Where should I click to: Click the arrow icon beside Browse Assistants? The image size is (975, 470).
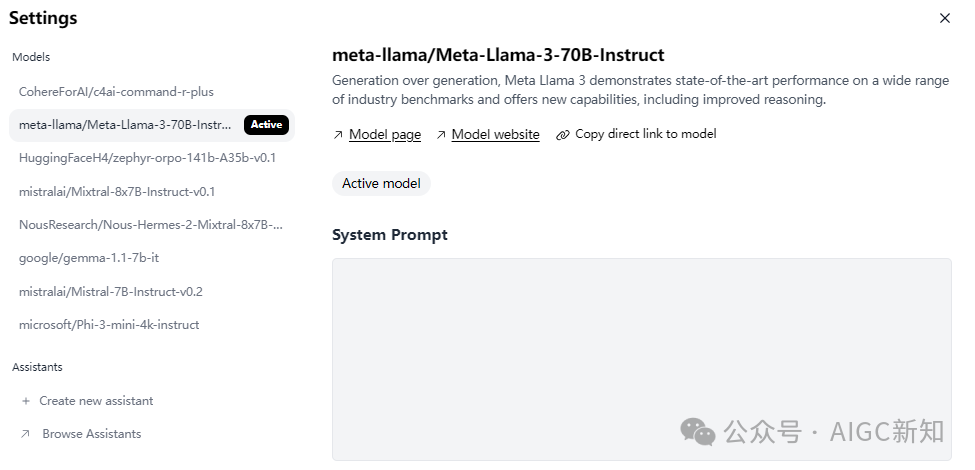click(26, 434)
